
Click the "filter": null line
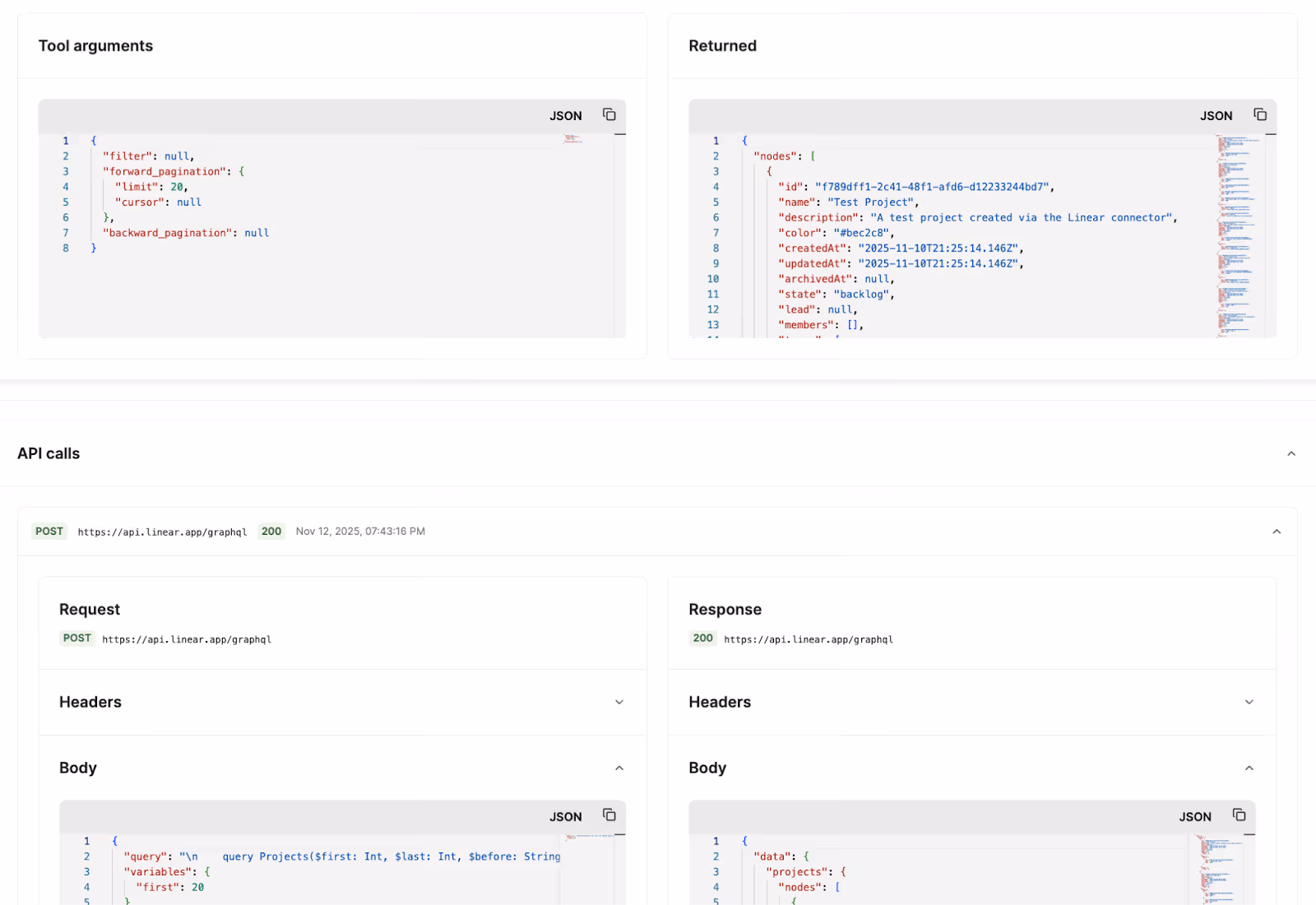coord(149,156)
